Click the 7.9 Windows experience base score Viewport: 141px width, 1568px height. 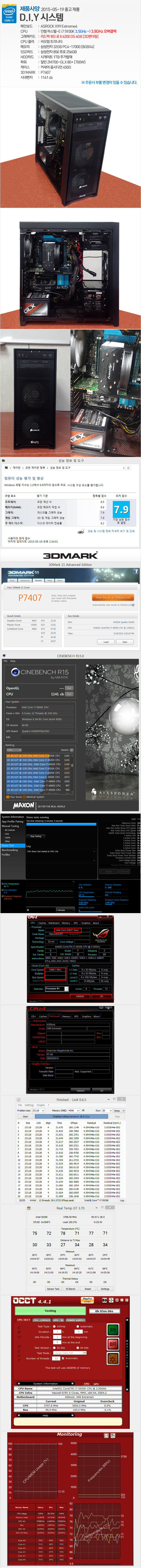(x=122, y=510)
